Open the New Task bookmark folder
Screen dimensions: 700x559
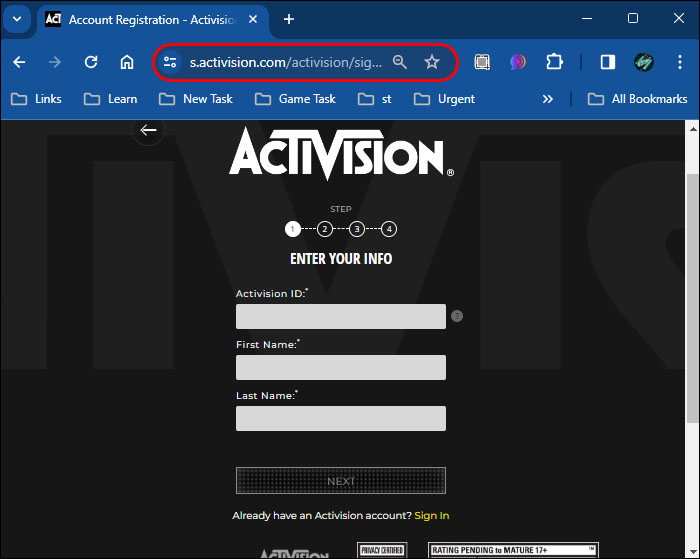(196, 99)
